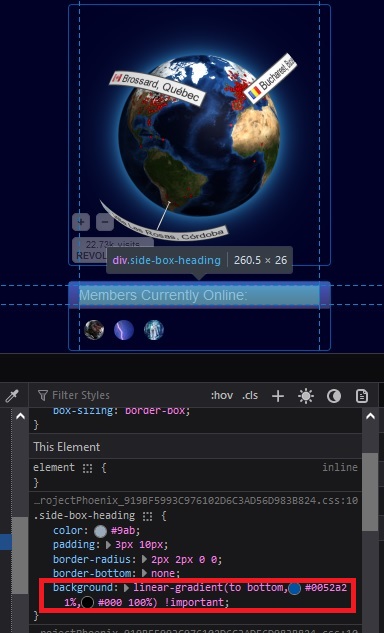The width and height of the screenshot is (384, 633).
Task: Open the ProjectPhoenix css:10 source link
Action: (x=196, y=501)
